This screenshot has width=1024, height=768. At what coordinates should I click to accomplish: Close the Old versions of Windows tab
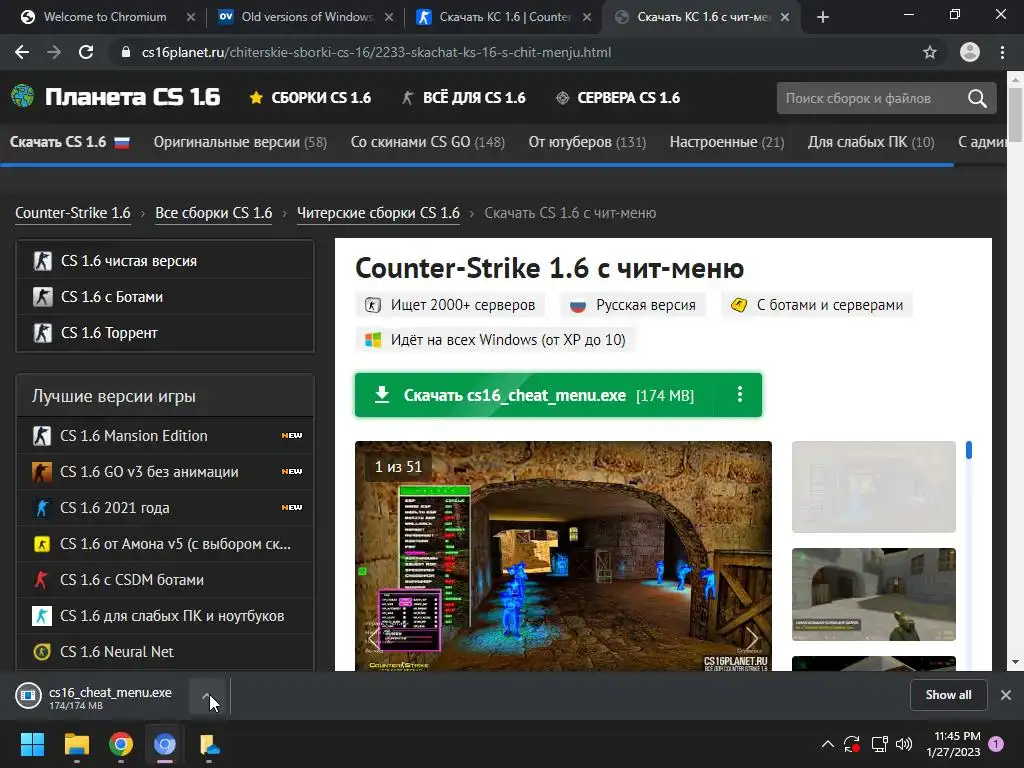click(389, 17)
